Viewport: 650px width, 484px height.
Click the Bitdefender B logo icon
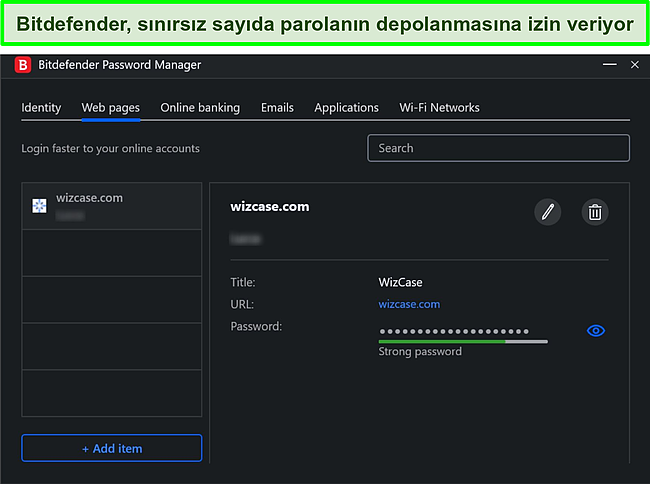[x=23, y=65]
